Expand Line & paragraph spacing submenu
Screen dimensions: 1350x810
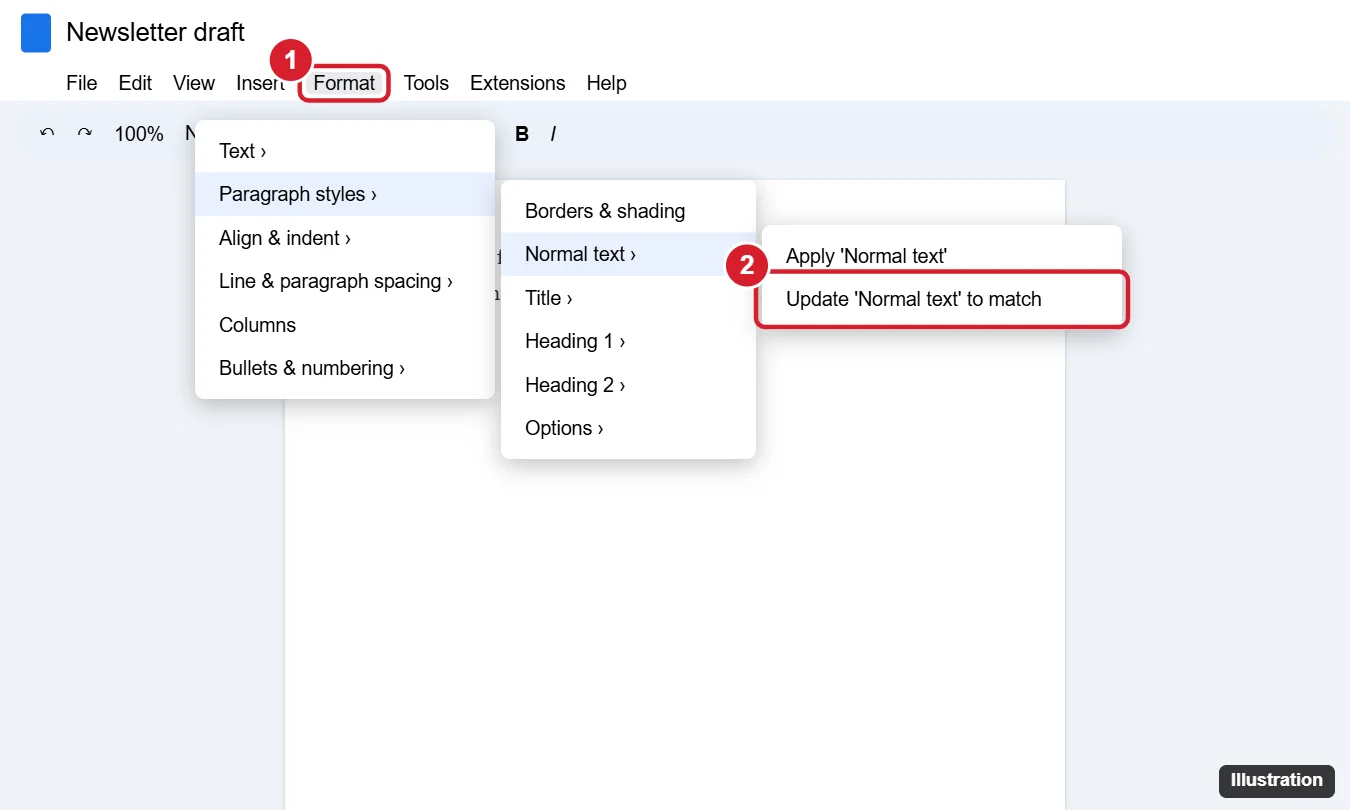[345, 281]
